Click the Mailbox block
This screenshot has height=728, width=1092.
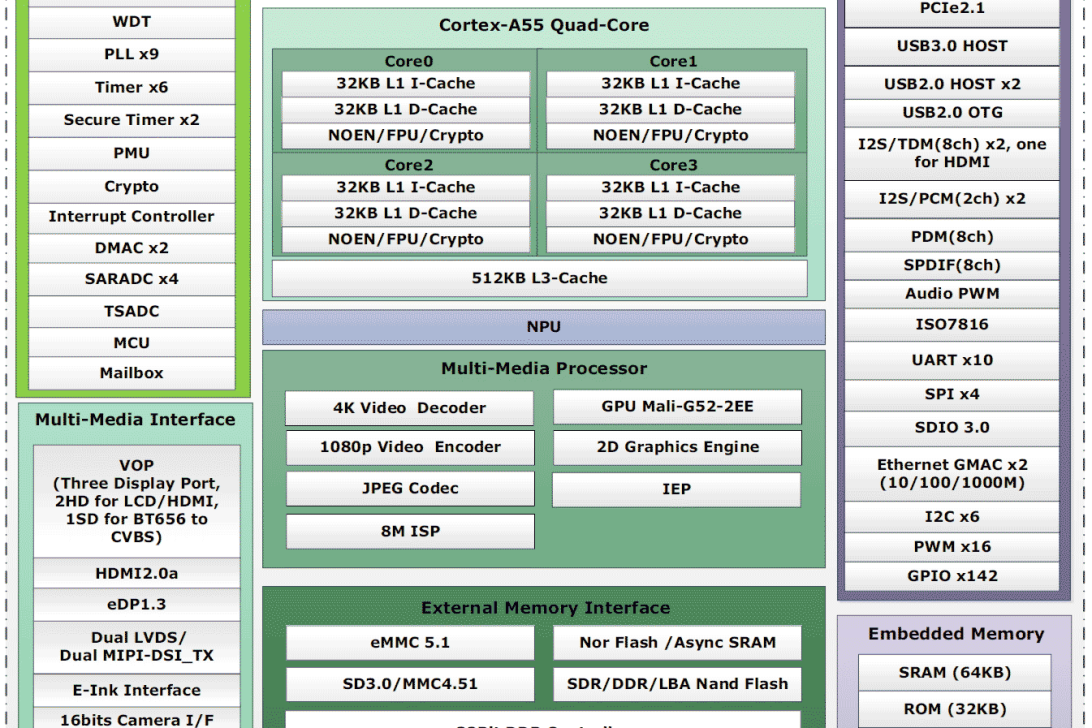(131, 373)
